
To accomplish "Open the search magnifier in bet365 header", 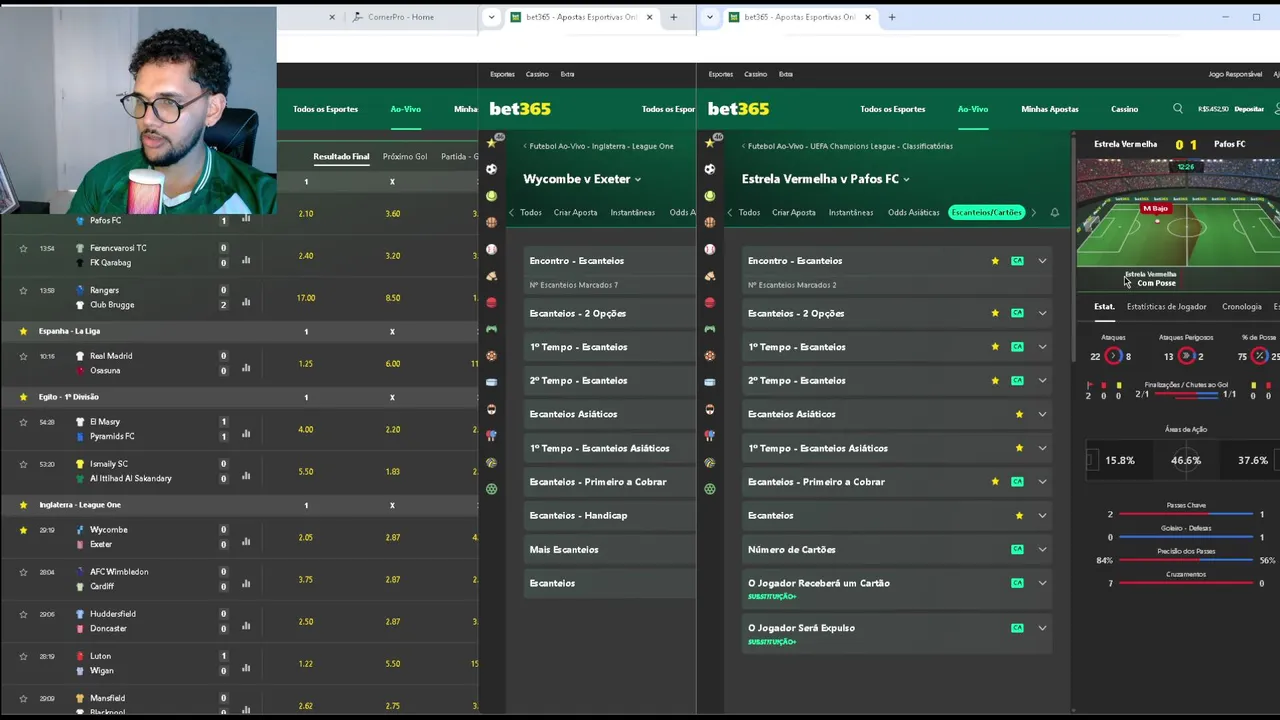I will click(x=1178, y=109).
